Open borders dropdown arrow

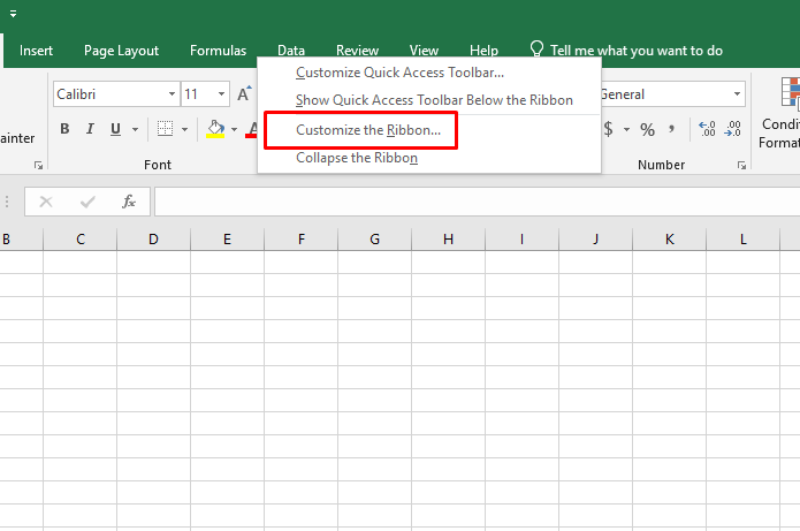(185, 130)
